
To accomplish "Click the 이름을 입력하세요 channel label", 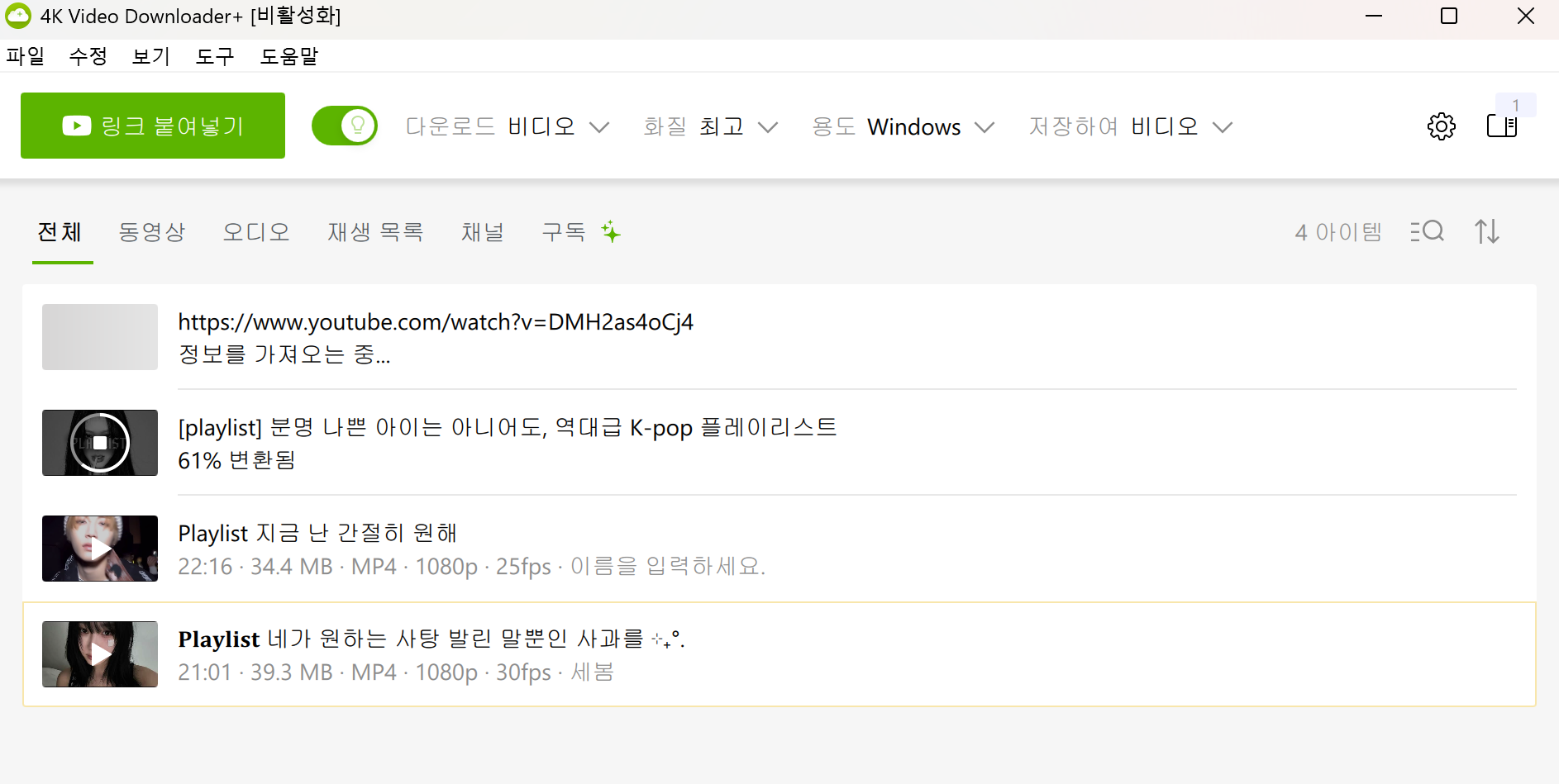I will point(668,566).
